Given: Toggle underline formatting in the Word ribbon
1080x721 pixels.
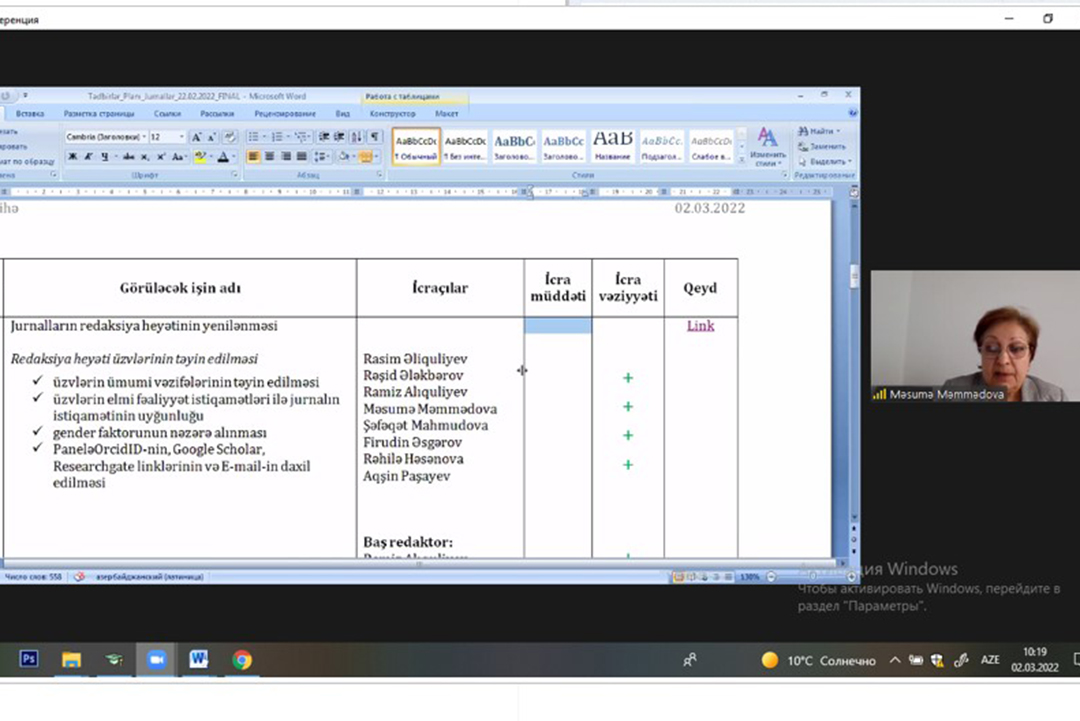Looking at the screenshot, I should click(x=103, y=157).
